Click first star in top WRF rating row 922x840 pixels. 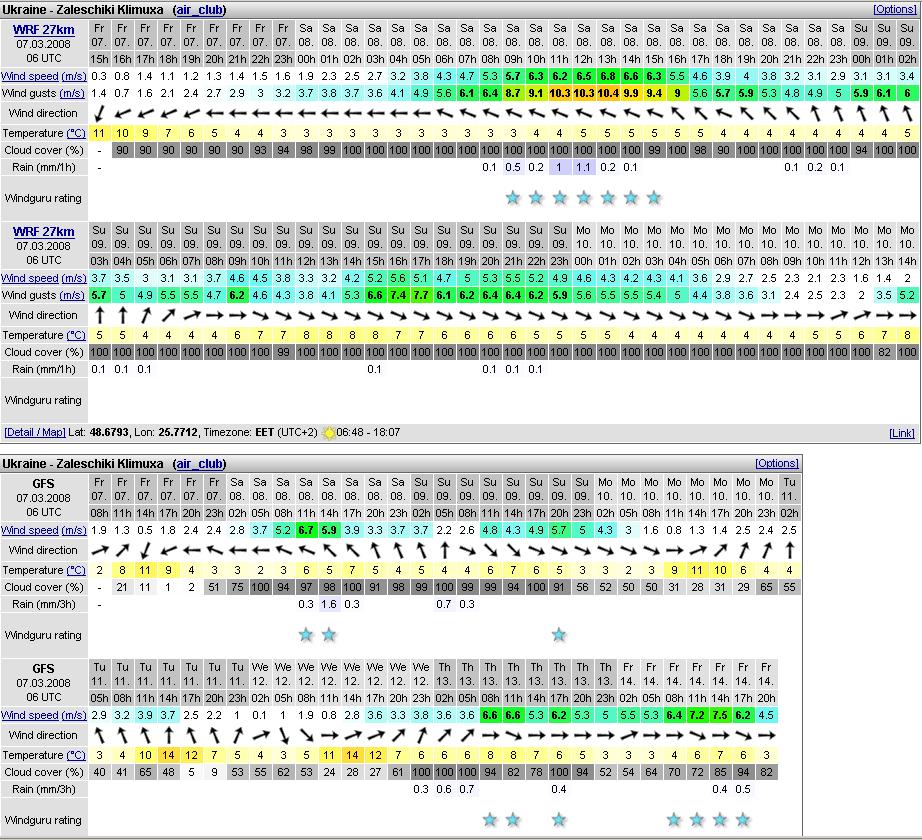tap(513, 197)
